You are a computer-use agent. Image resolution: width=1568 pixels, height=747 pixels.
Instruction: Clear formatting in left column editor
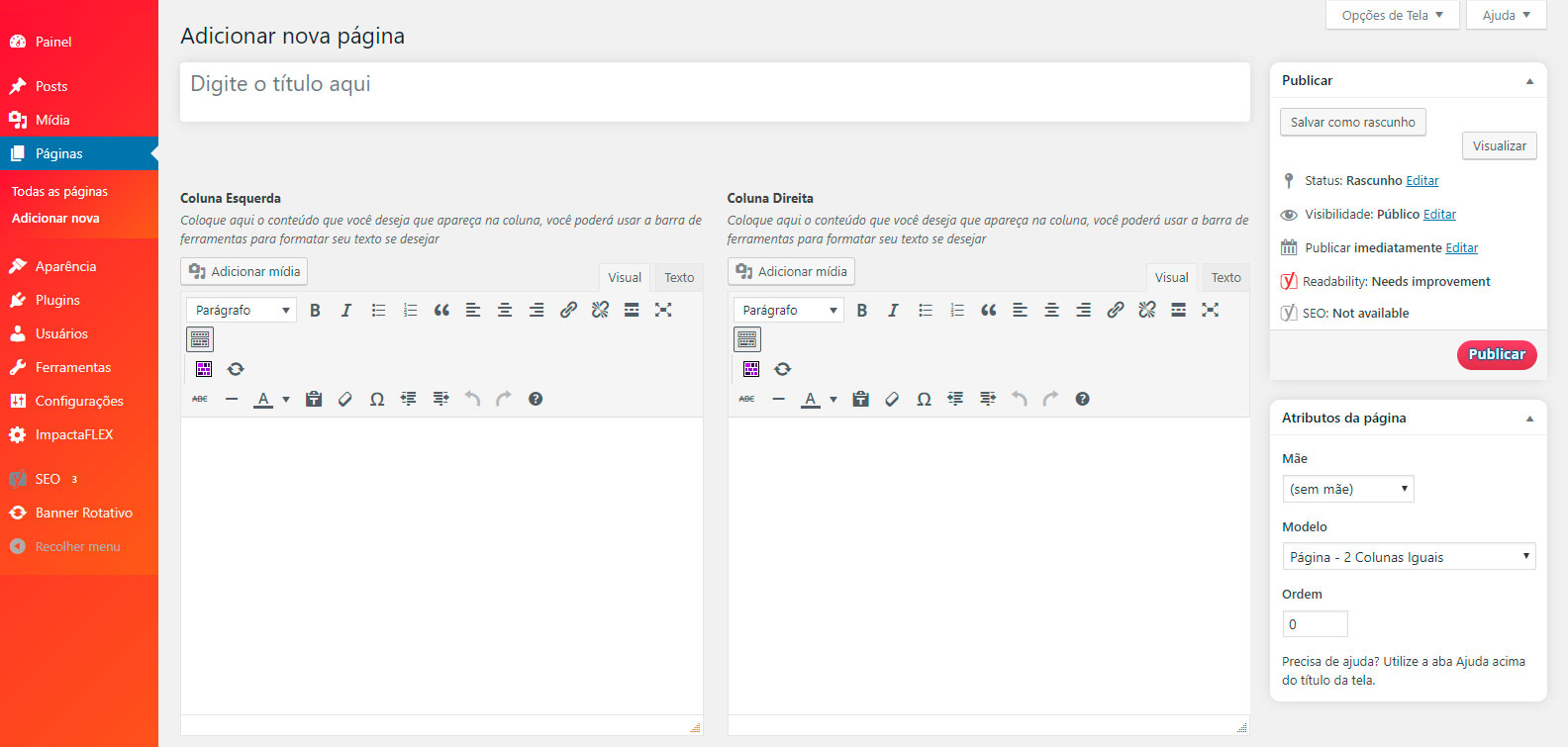tap(345, 399)
